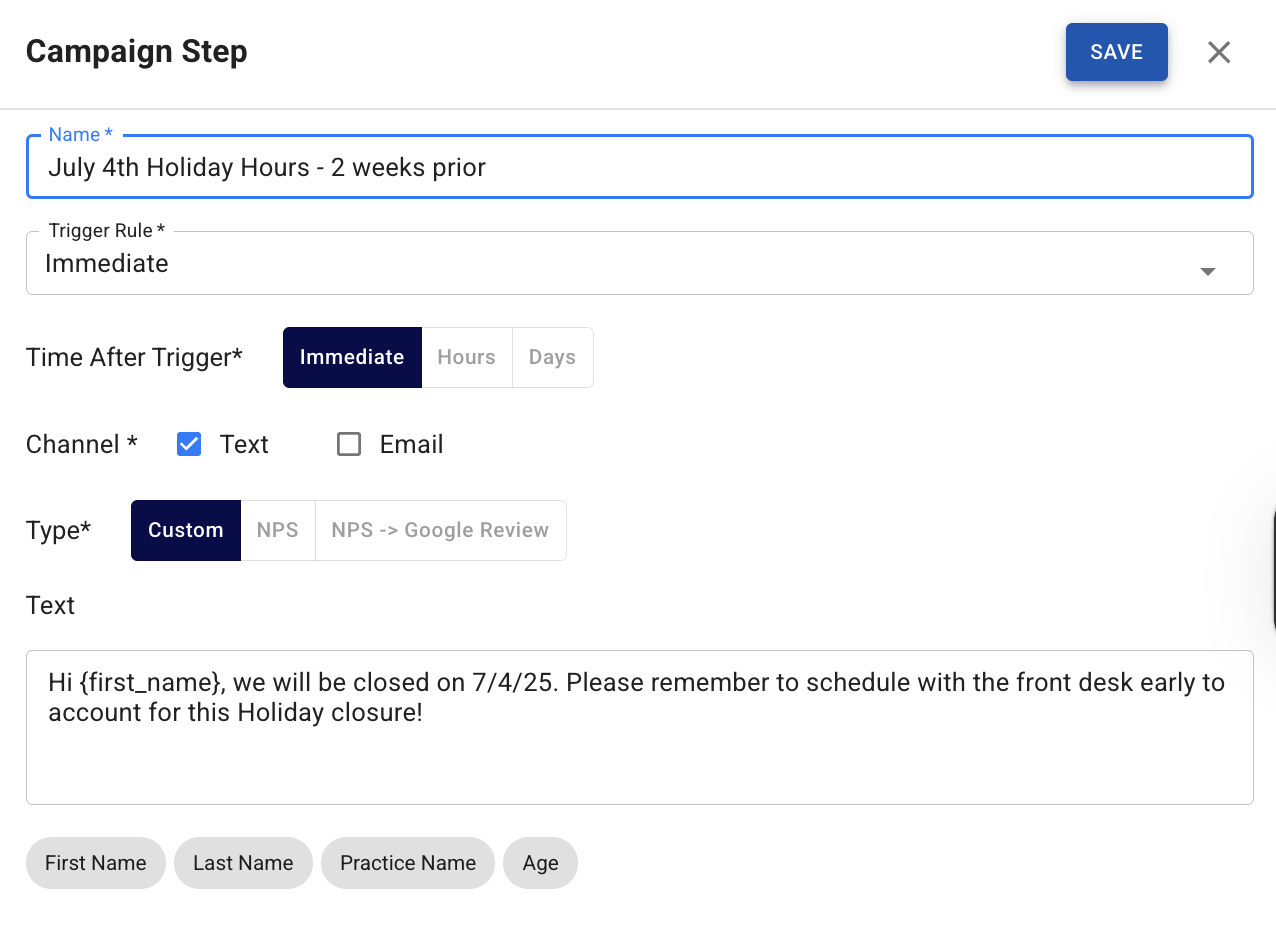Insert the Practice Name variable chip
Viewport: 1276px width, 942px height.
[x=407, y=863]
